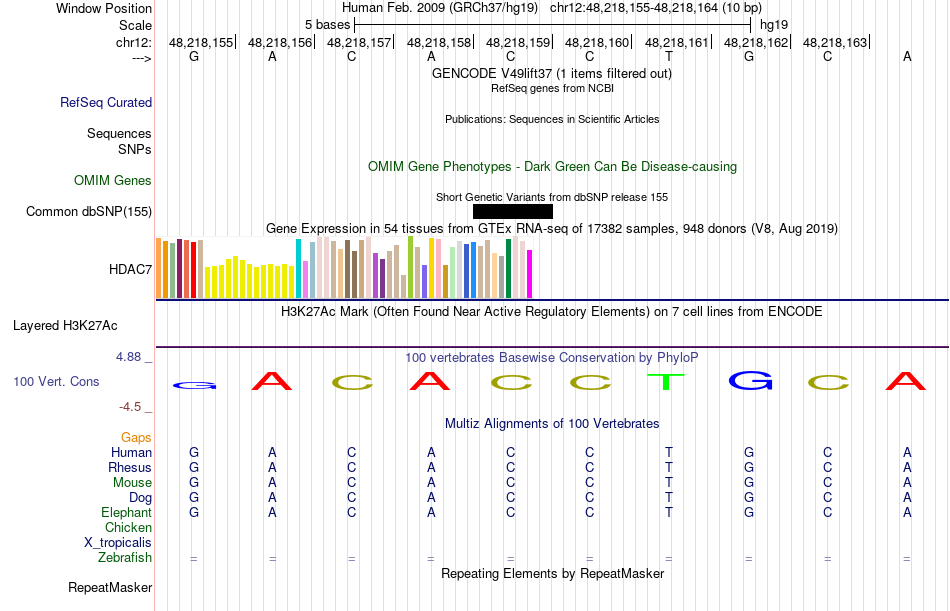The width and height of the screenshot is (950, 611).
Task: Select the Rhesus alignment row label
Action: [x=130, y=468]
